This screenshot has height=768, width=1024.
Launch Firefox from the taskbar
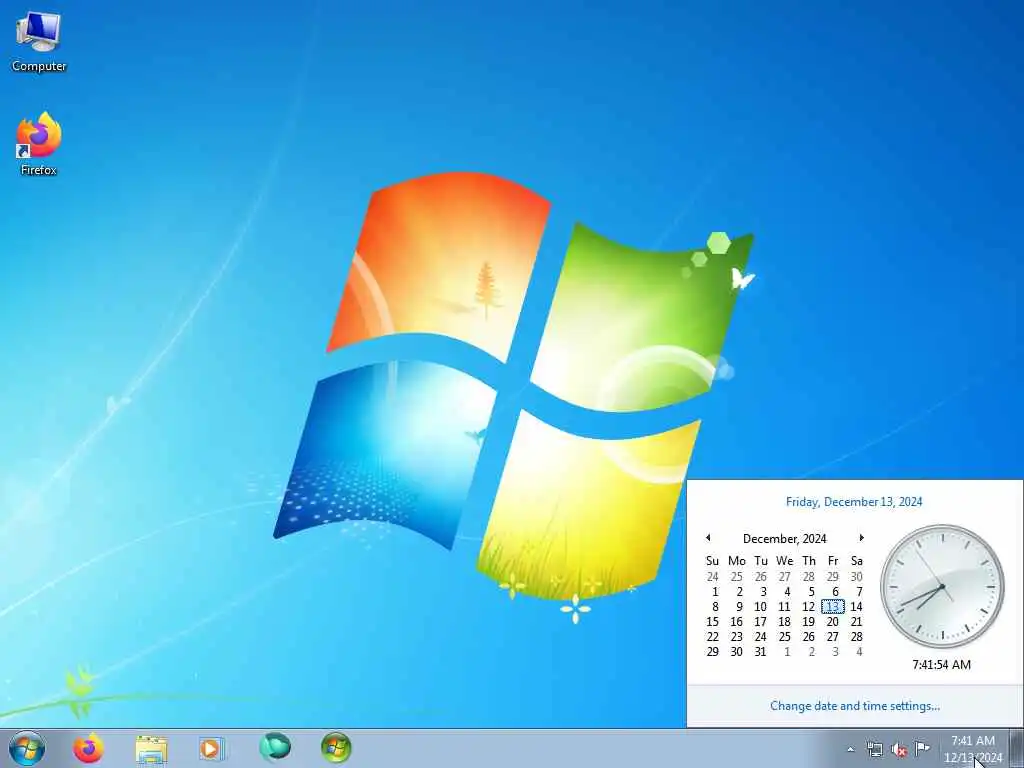(88, 748)
